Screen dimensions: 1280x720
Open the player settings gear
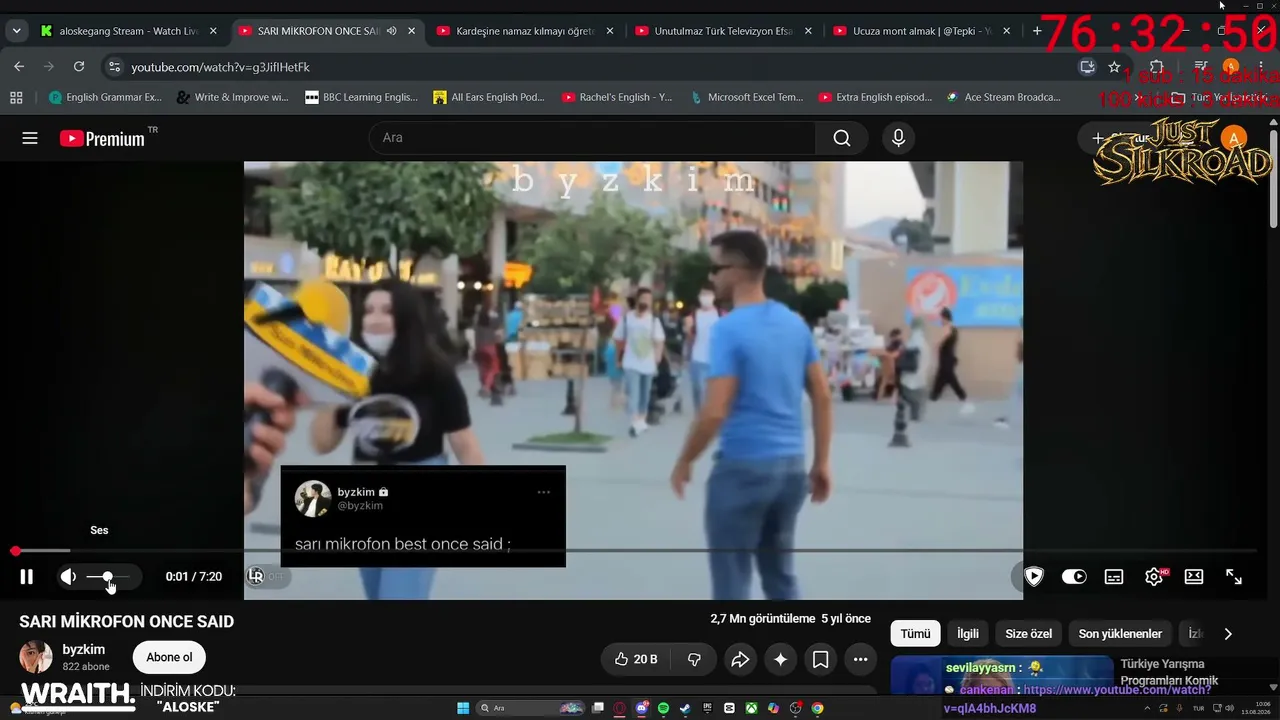click(1154, 577)
